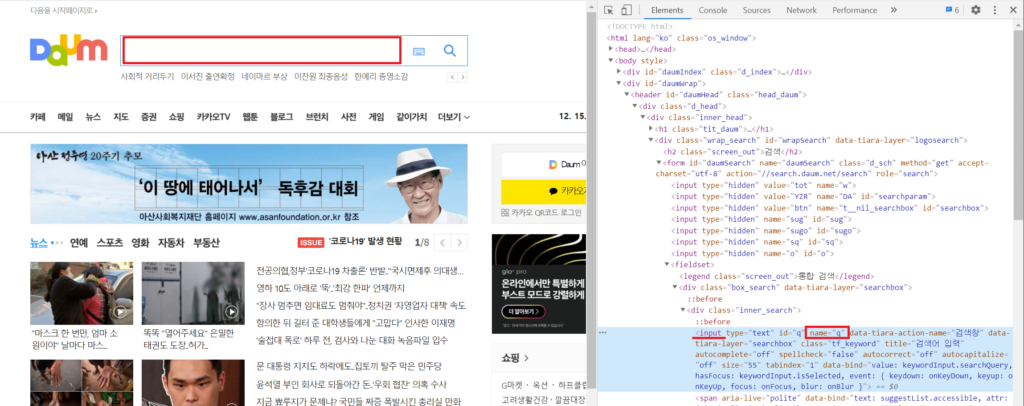This screenshot has height=406, width=1024.
Task: Click the magnifier search button
Action: [x=450, y=50]
